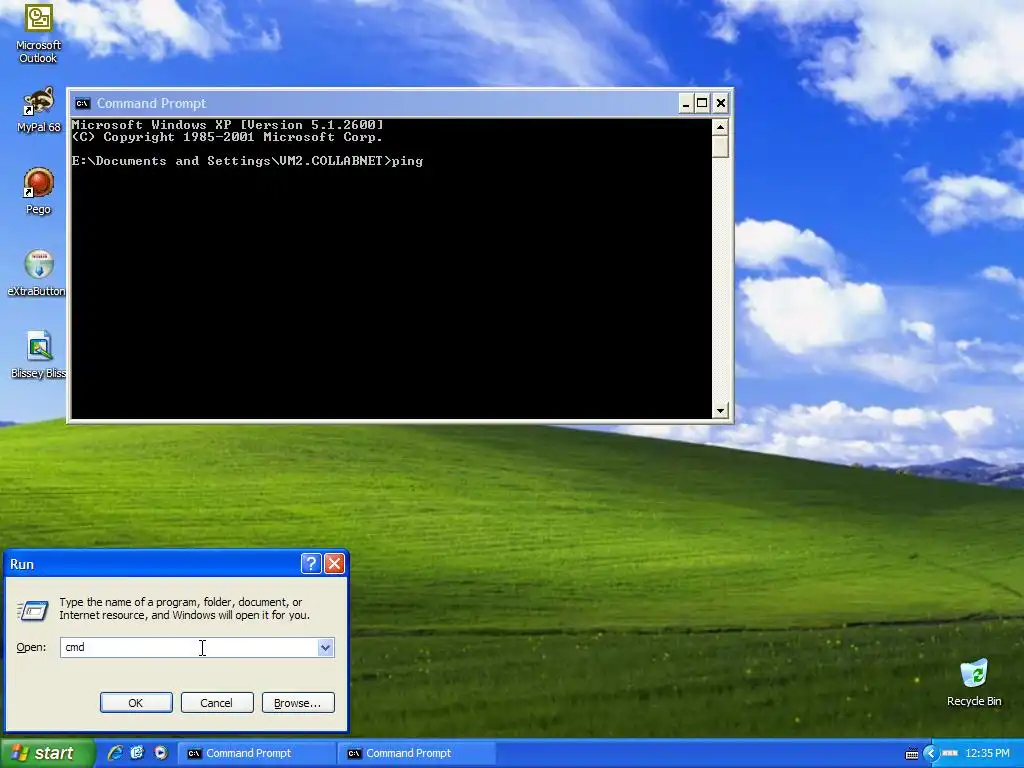1024x768 pixels.
Task: Expand hidden tray icons with the arrow
Action: coord(930,754)
